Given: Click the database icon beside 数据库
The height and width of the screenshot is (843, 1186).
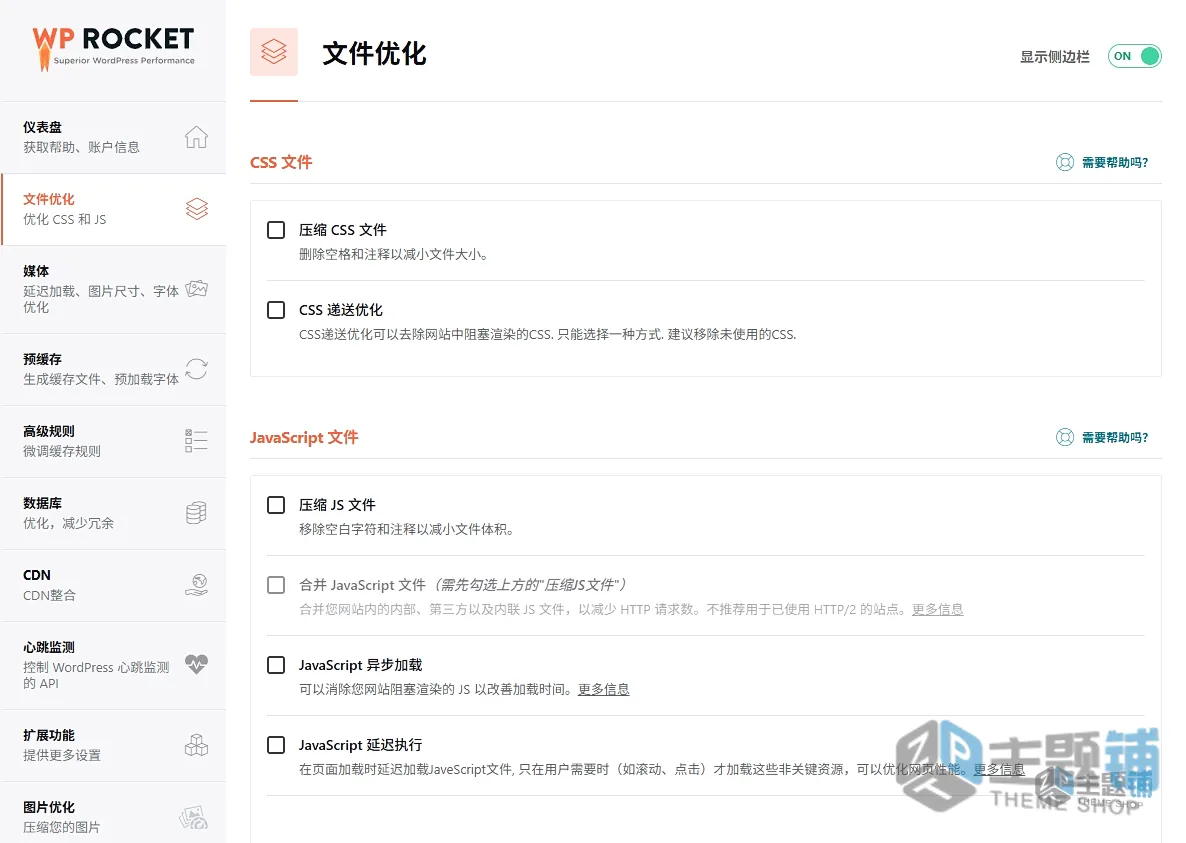Looking at the screenshot, I should point(196,513).
